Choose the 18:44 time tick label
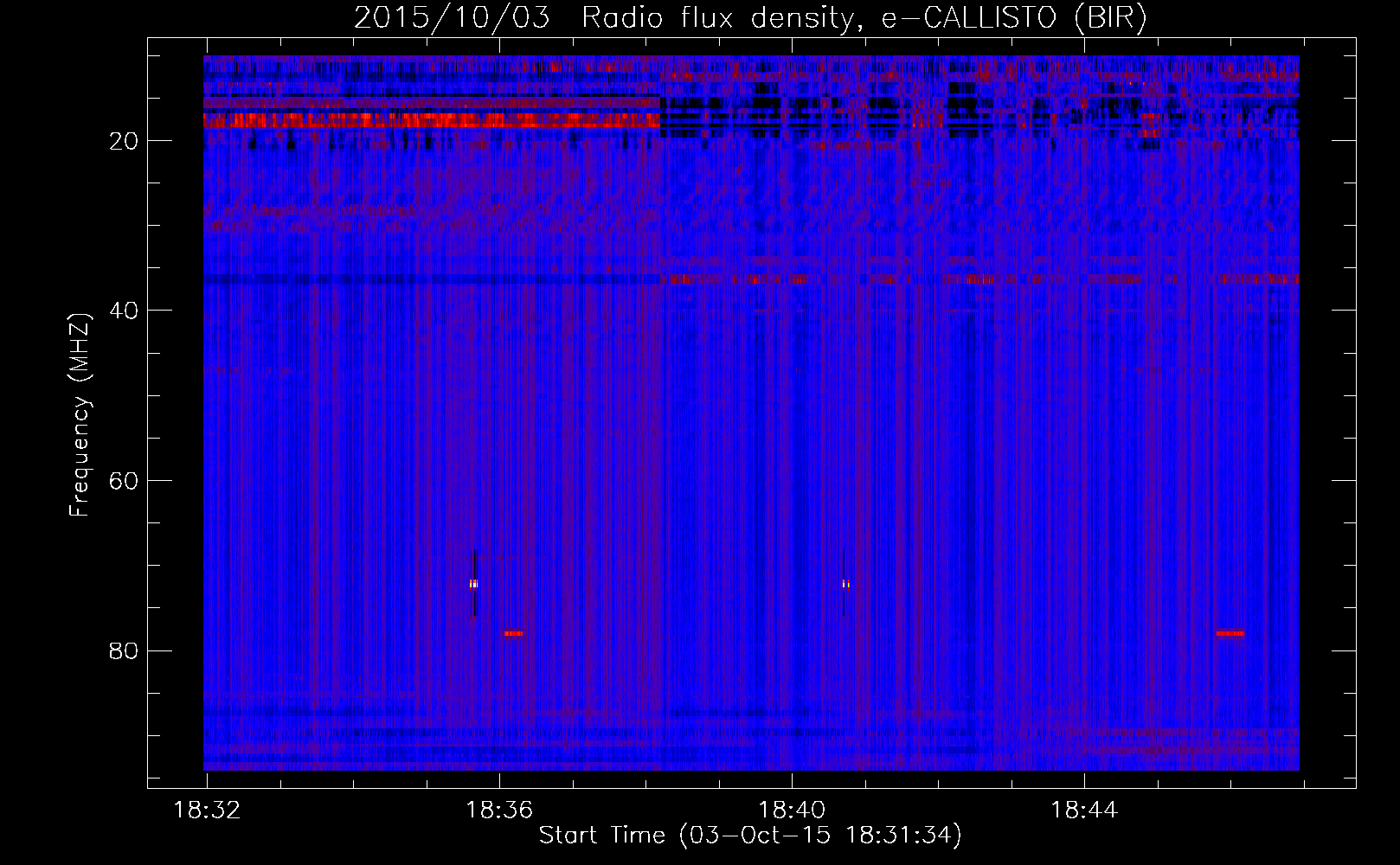The width and height of the screenshot is (1400, 865). point(1084,811)
